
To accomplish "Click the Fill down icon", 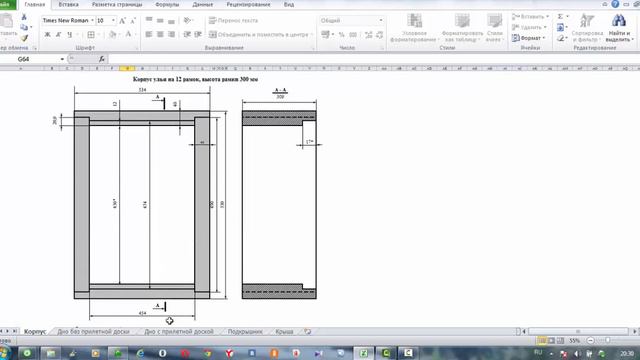I will [x=560, y=27].
